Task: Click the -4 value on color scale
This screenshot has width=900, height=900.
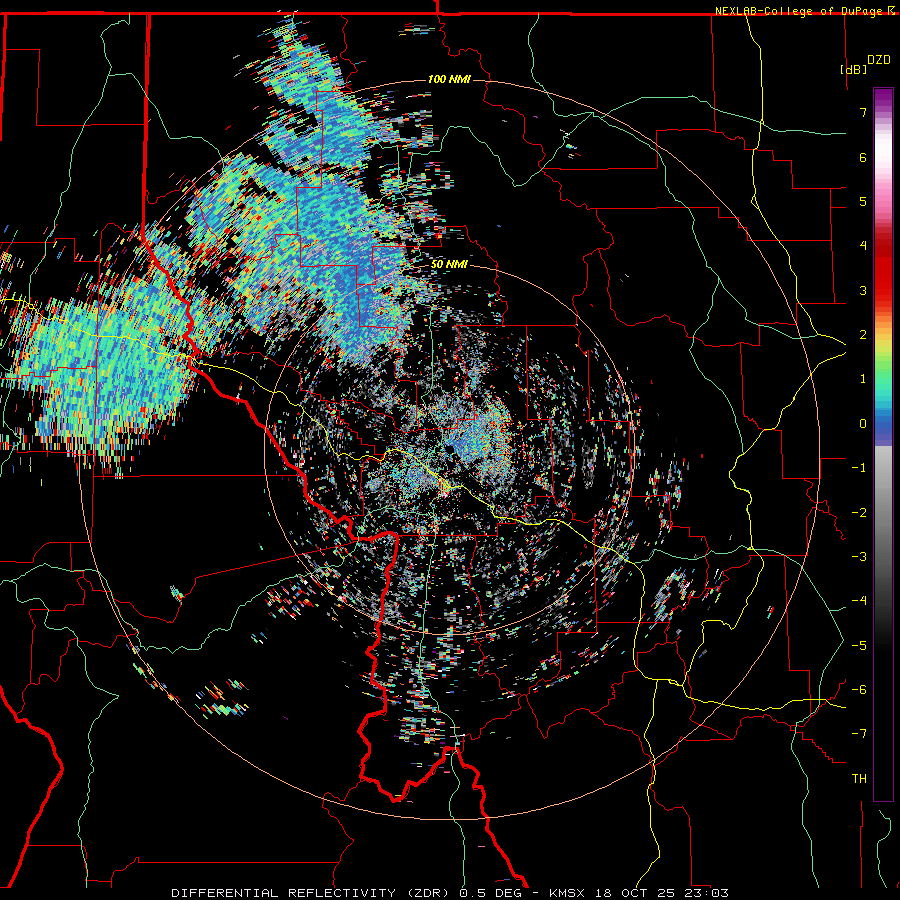Action: coord(859,601)
